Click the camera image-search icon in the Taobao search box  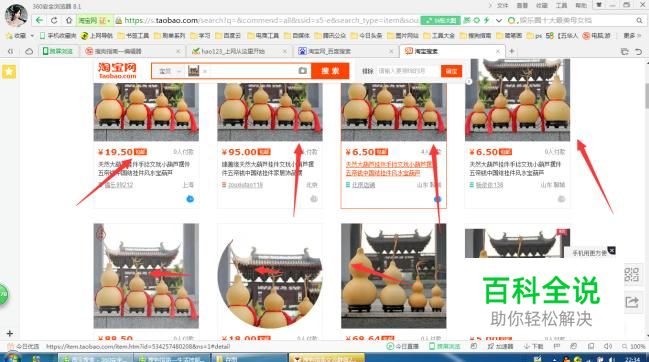click(x=303, y=71)
